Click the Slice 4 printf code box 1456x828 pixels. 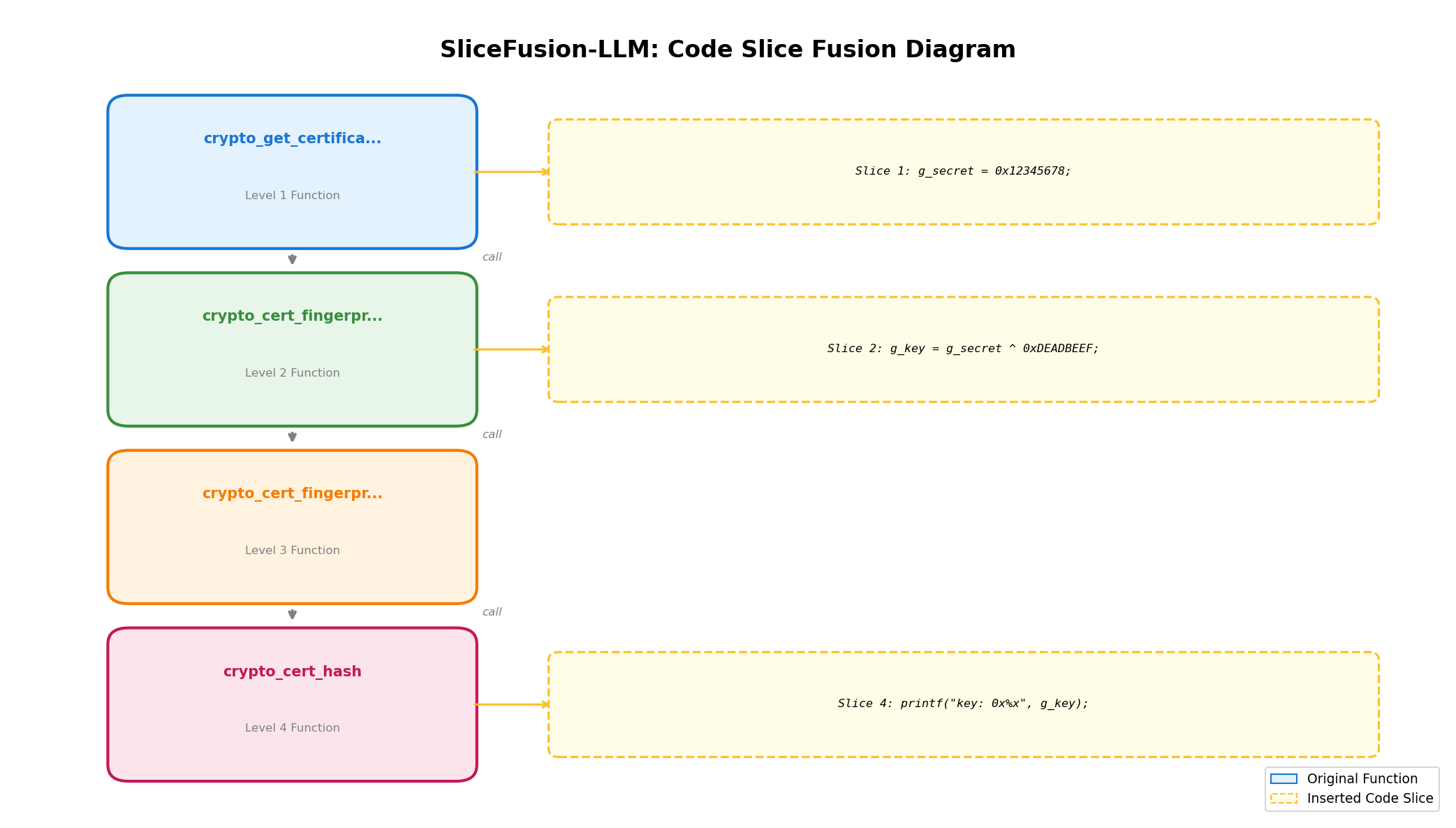(x=963, y=704)
